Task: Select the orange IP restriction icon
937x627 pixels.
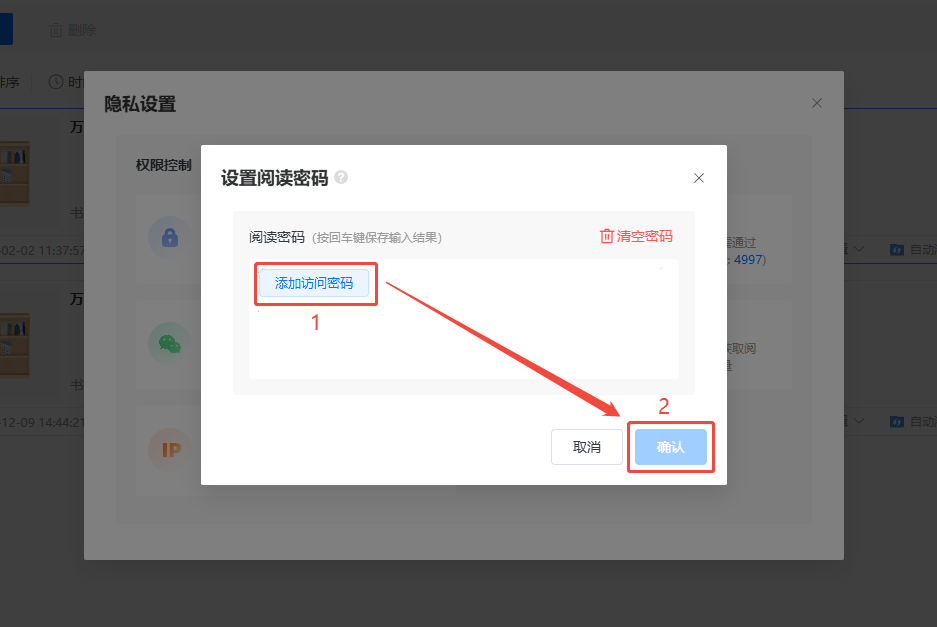Action: pyautogui.click(x=169, y=450)
